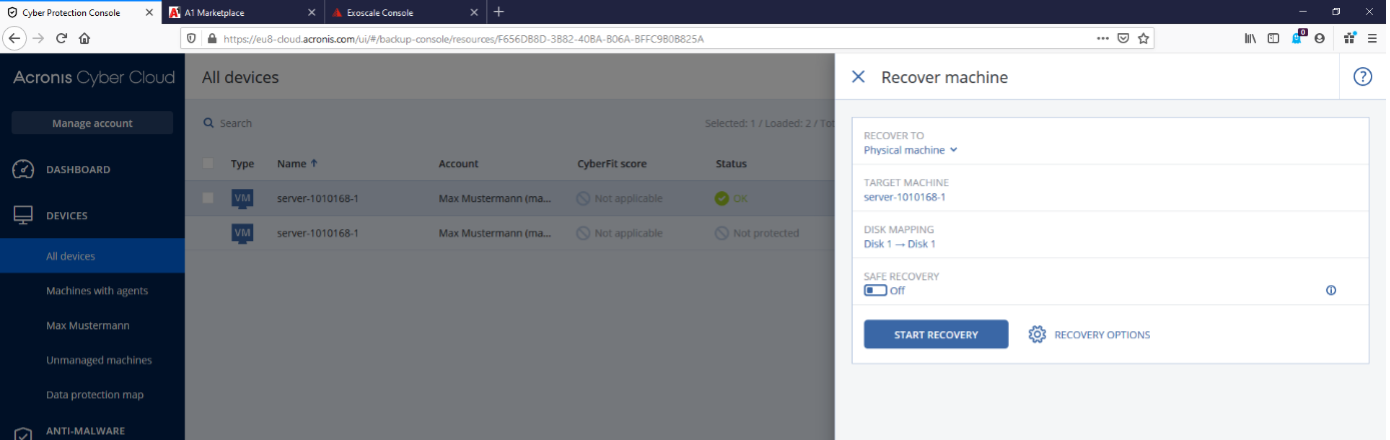
Task: Go forward in browser
Action: pyautogui.click(x=38, y=38)
